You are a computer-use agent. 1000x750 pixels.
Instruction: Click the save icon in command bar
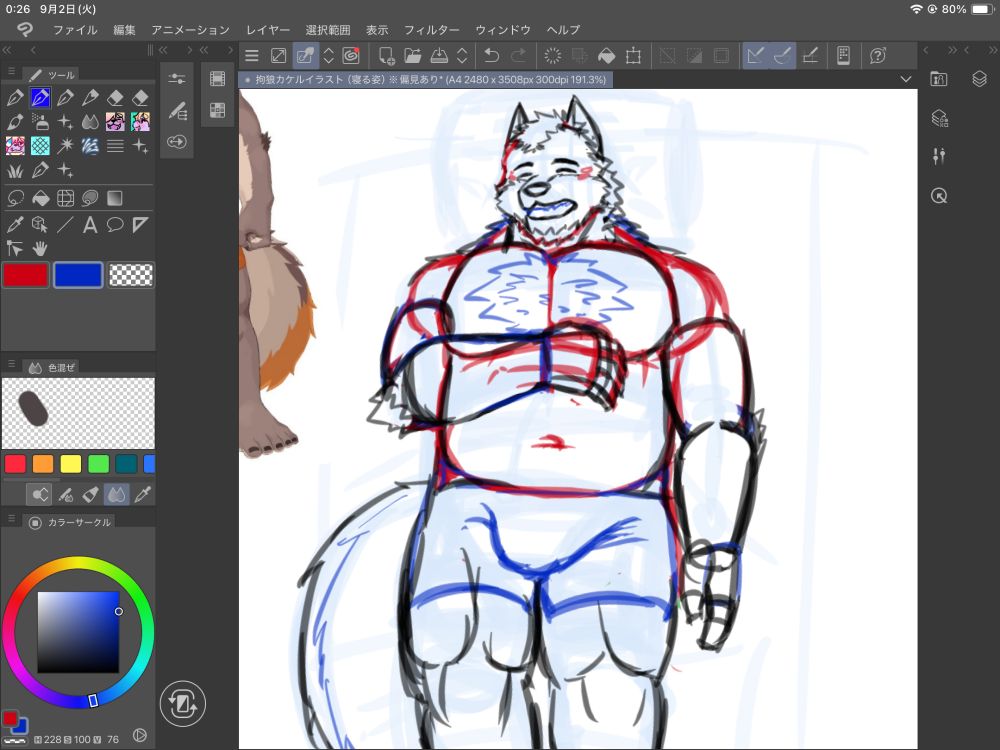point(439,55)
